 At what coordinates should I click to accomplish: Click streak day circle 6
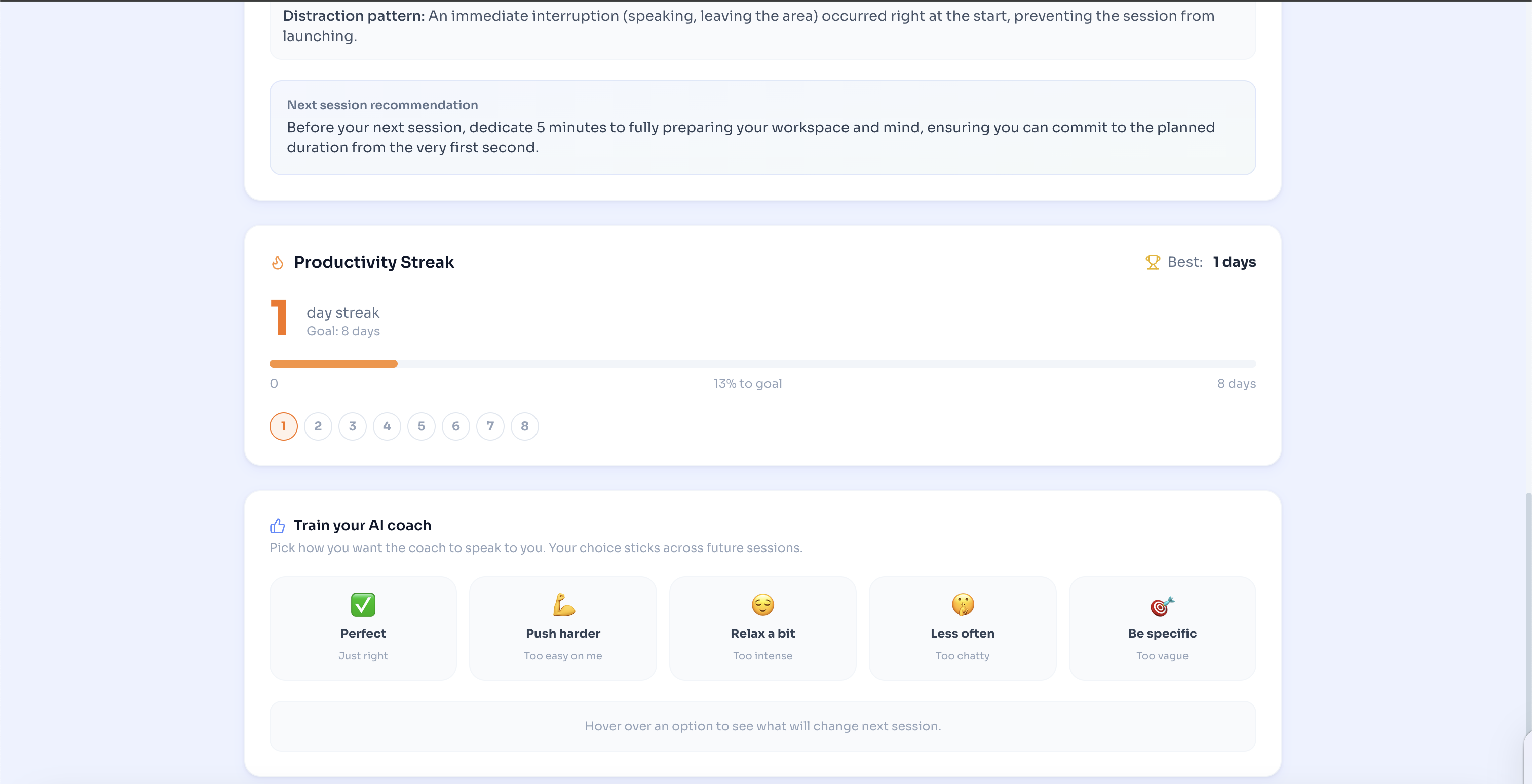point(455,426)
